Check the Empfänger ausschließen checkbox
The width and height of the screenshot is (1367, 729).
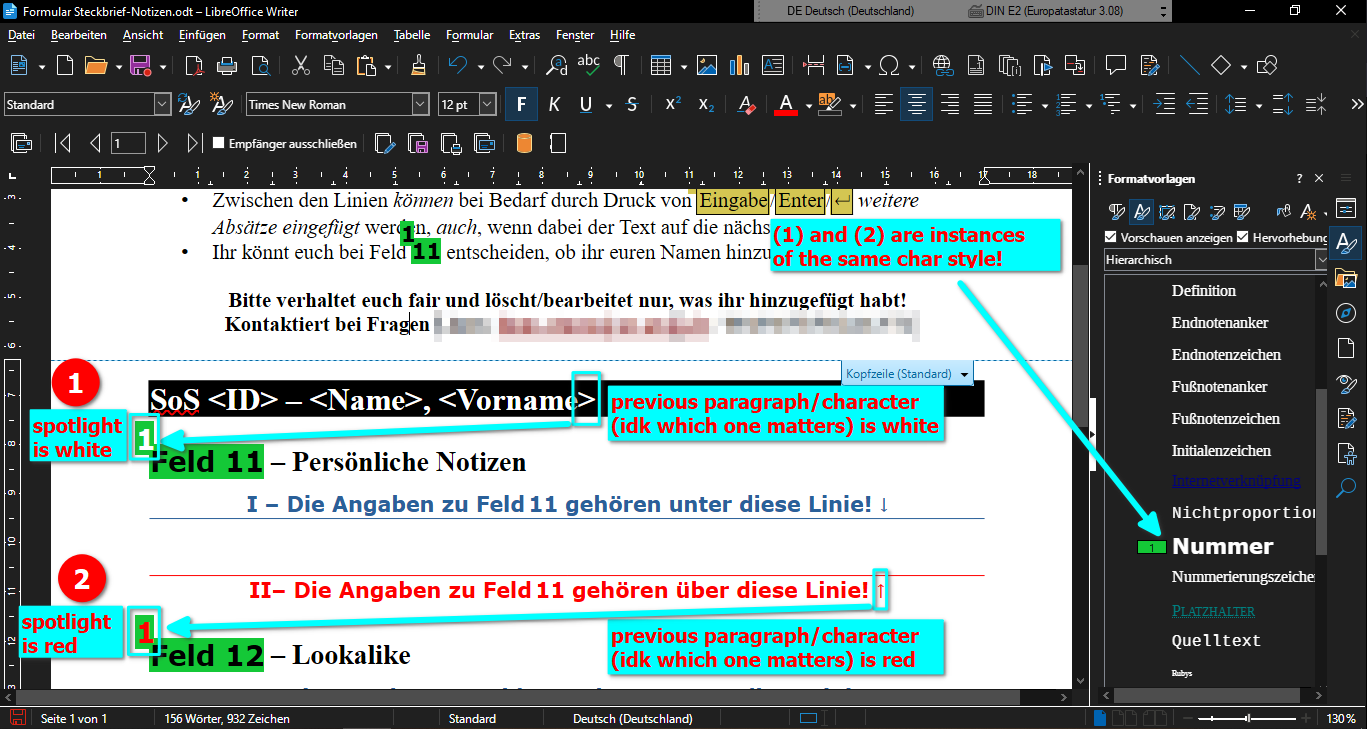pos(218,143)
